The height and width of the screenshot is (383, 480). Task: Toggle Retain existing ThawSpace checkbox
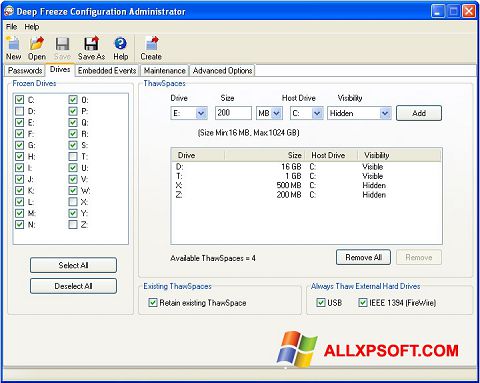pos(153,302)
